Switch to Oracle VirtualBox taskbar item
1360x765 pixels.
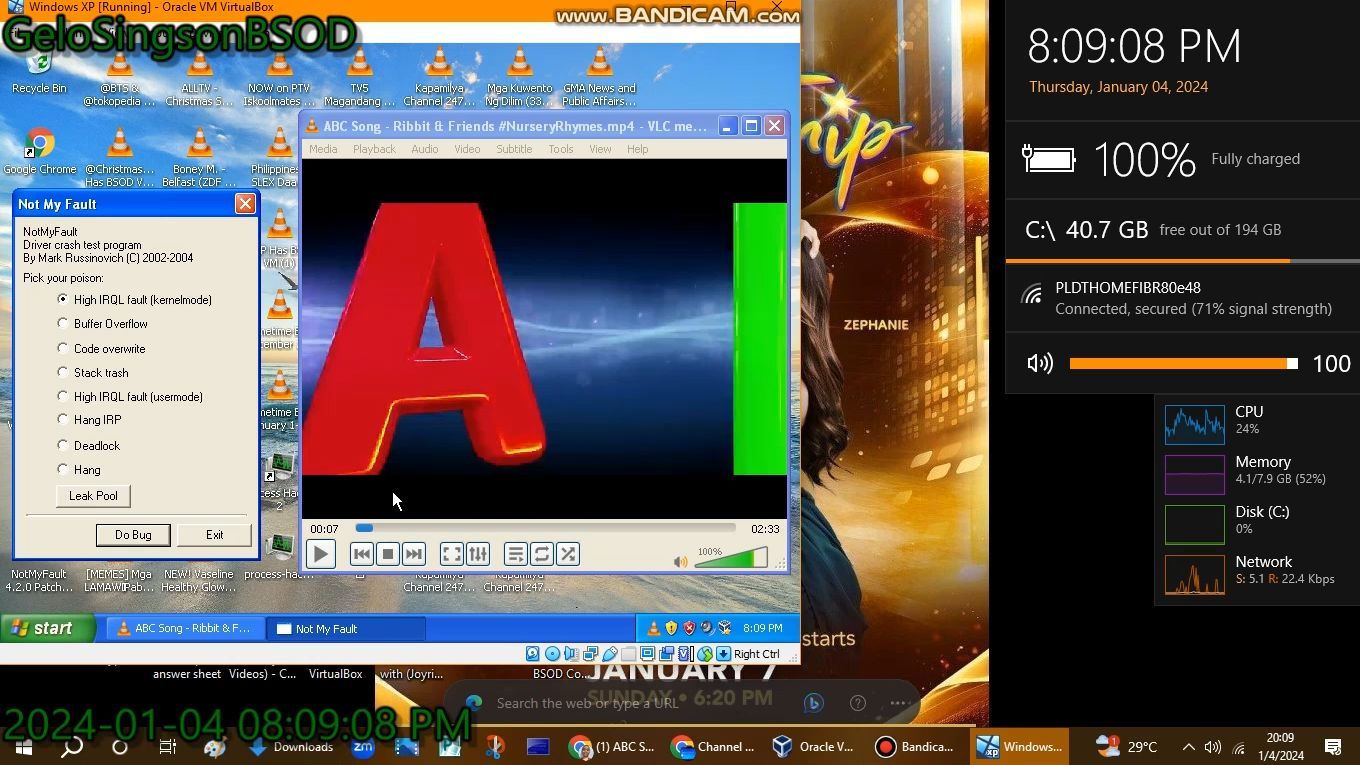point(813,747)
